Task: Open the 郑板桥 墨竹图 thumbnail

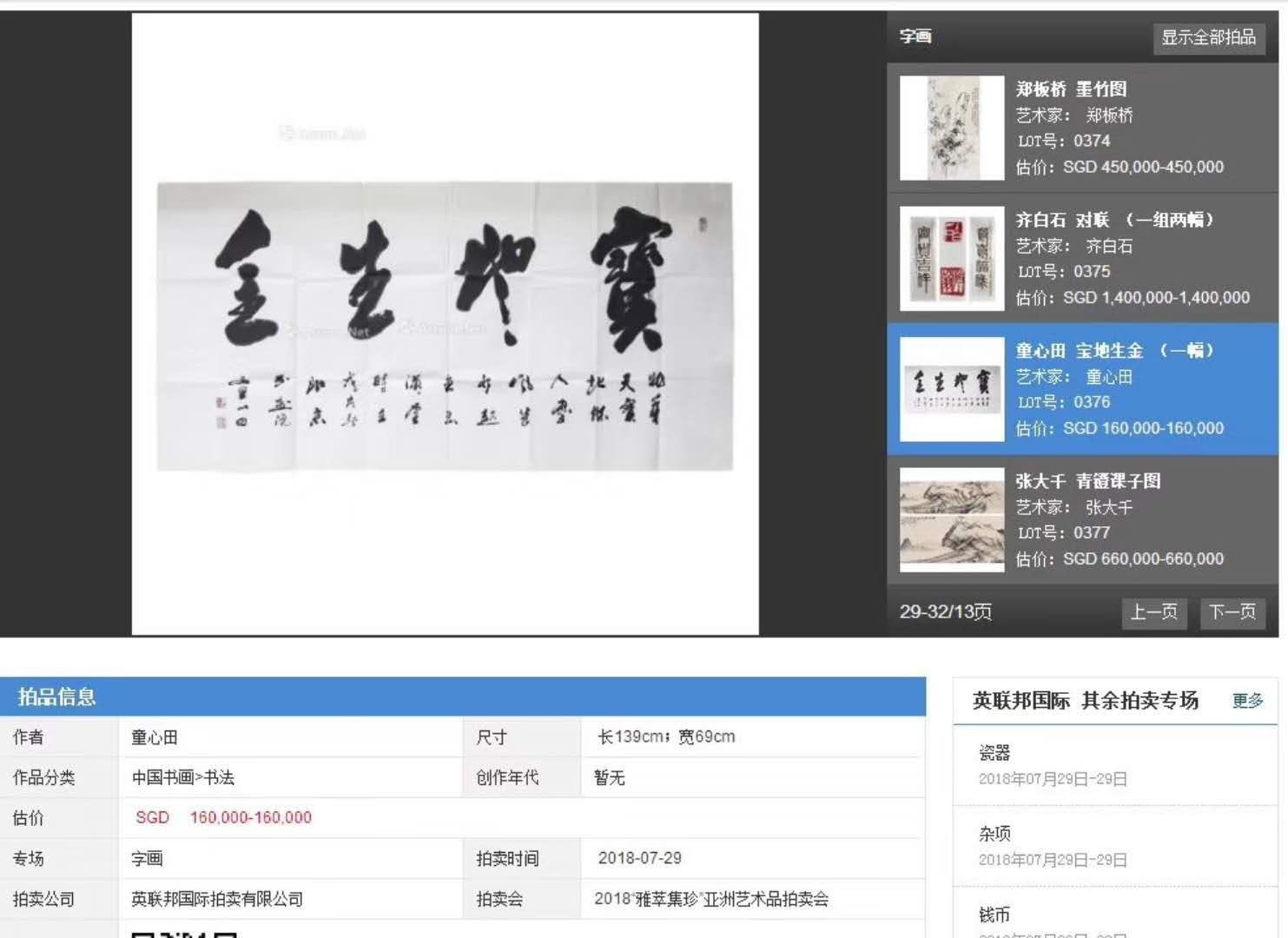Action: tap(952, 128)
